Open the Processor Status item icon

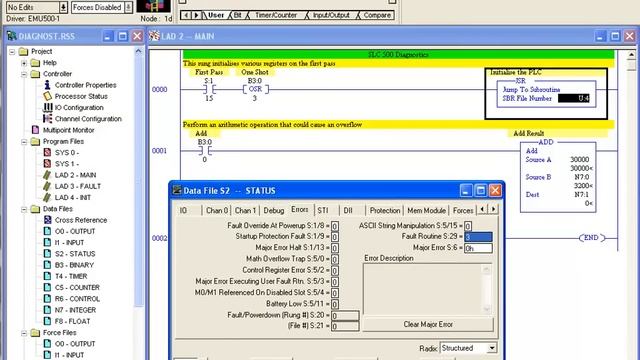point(47,96)
